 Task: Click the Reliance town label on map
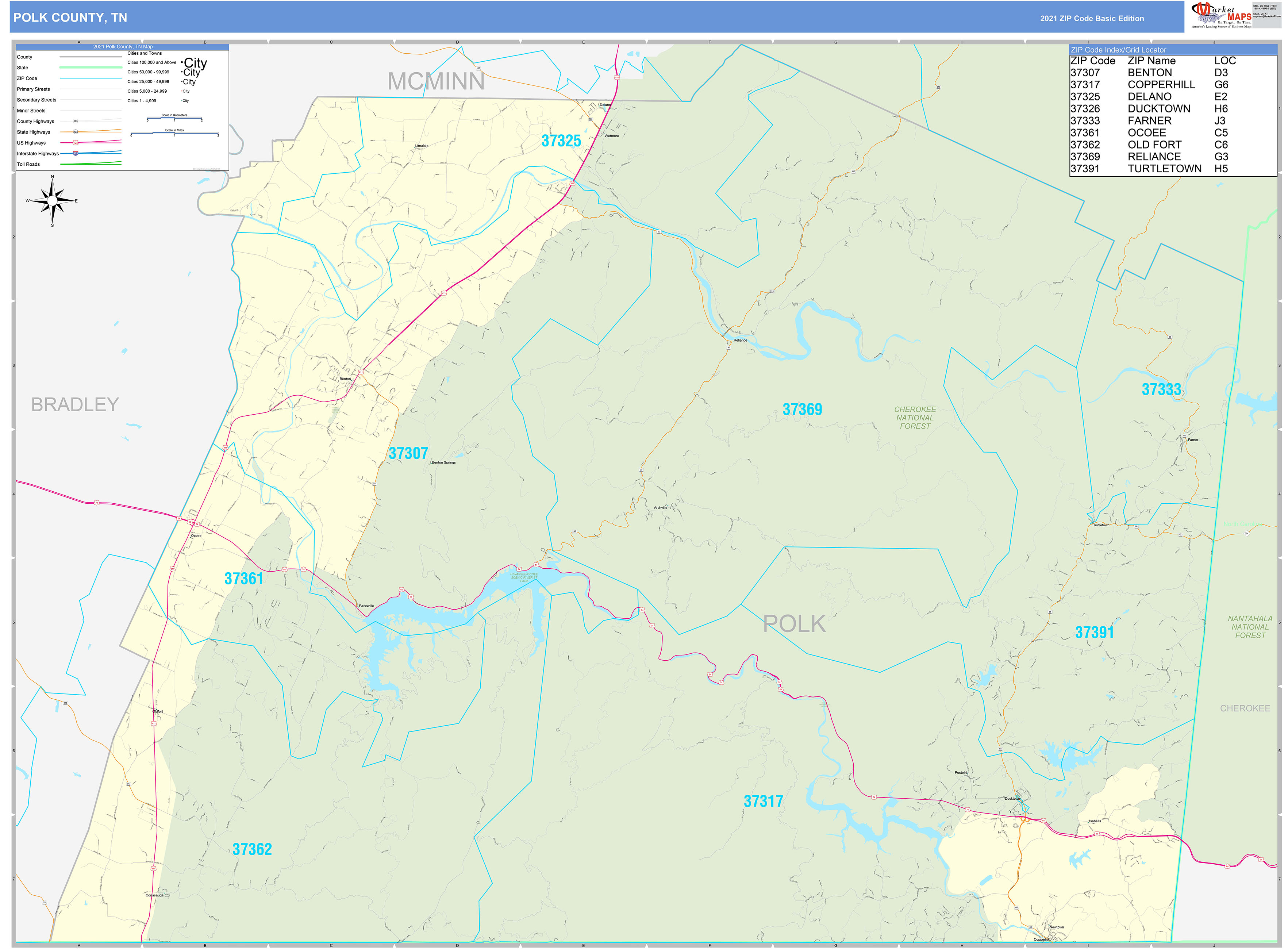pyautogui.click(x=740, y=340)
